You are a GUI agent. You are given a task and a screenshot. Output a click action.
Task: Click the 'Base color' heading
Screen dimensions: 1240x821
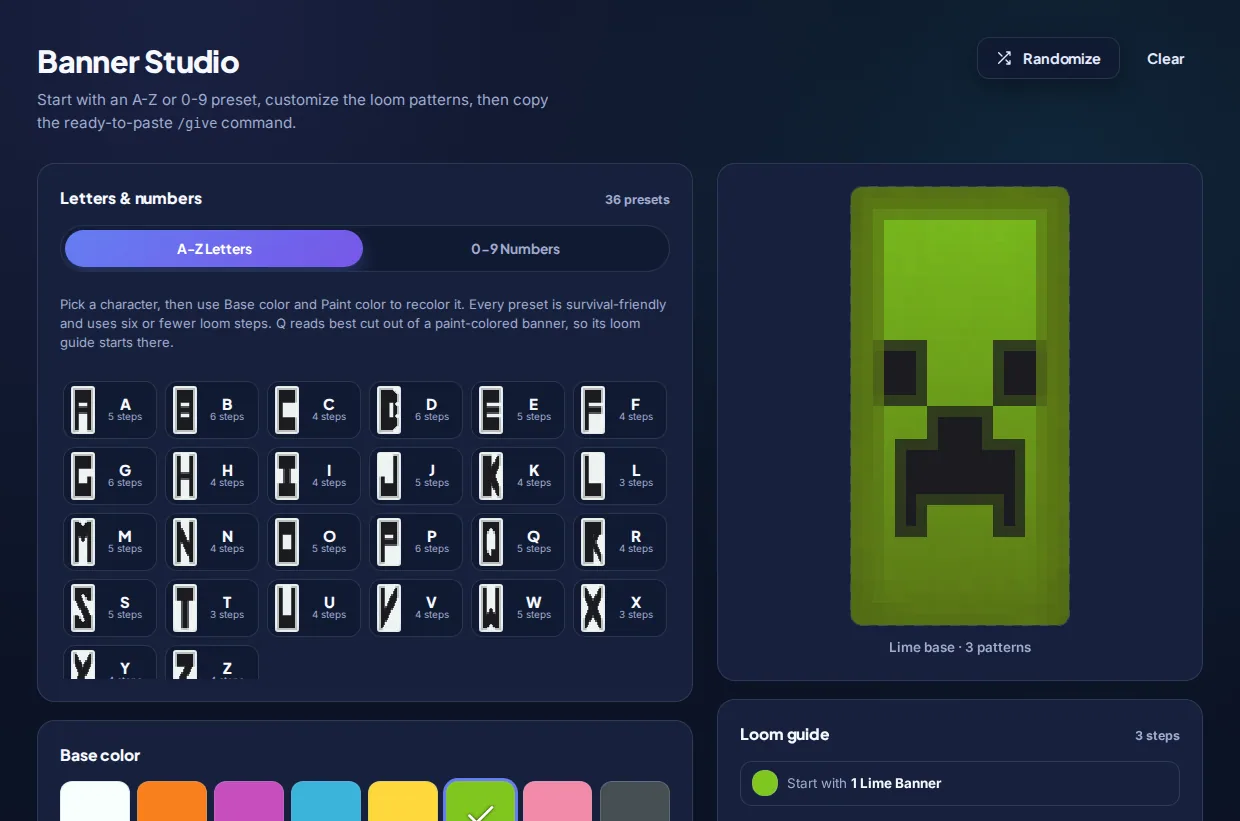click(100, 755)
